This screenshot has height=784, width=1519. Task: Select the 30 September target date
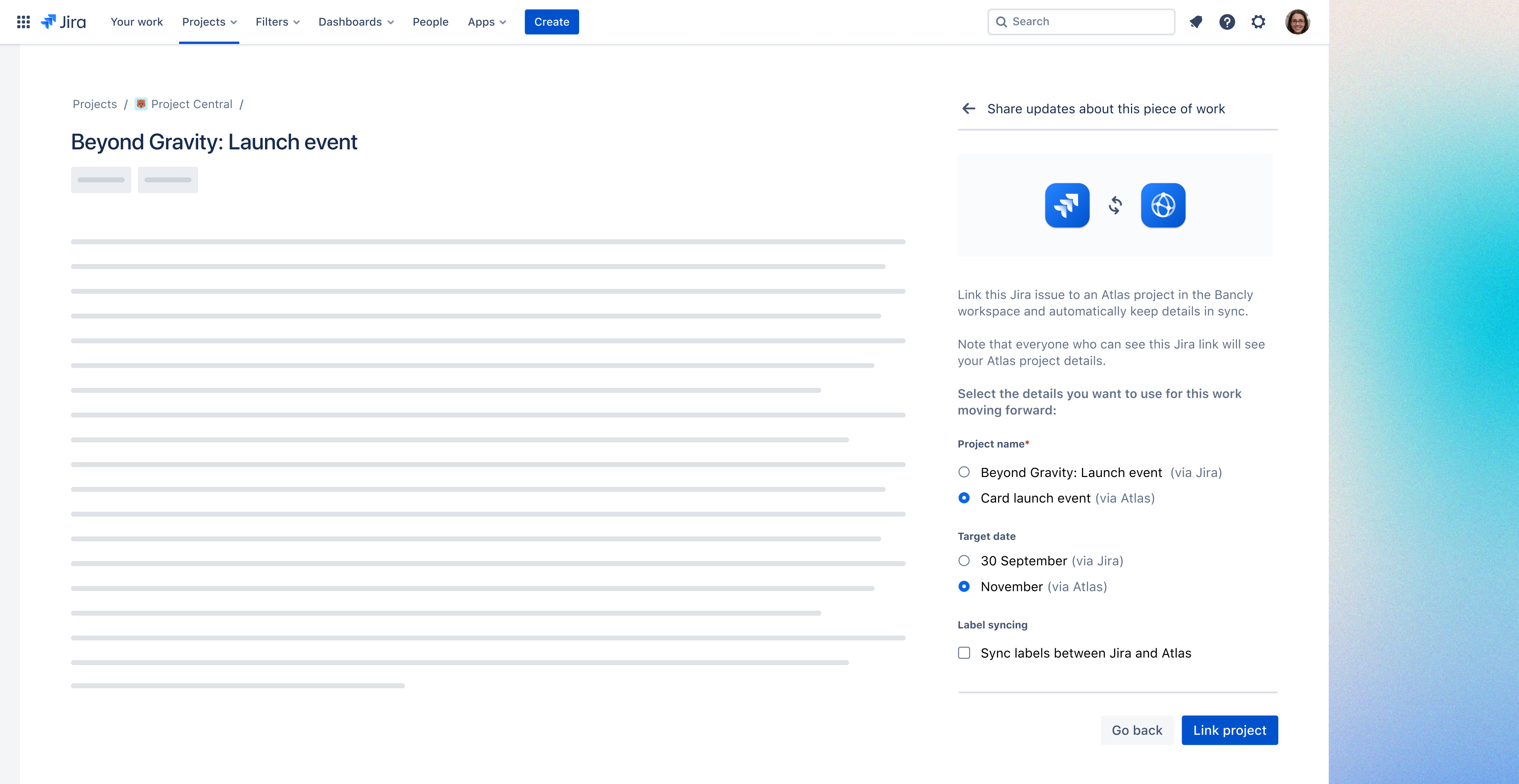point(964,561)
